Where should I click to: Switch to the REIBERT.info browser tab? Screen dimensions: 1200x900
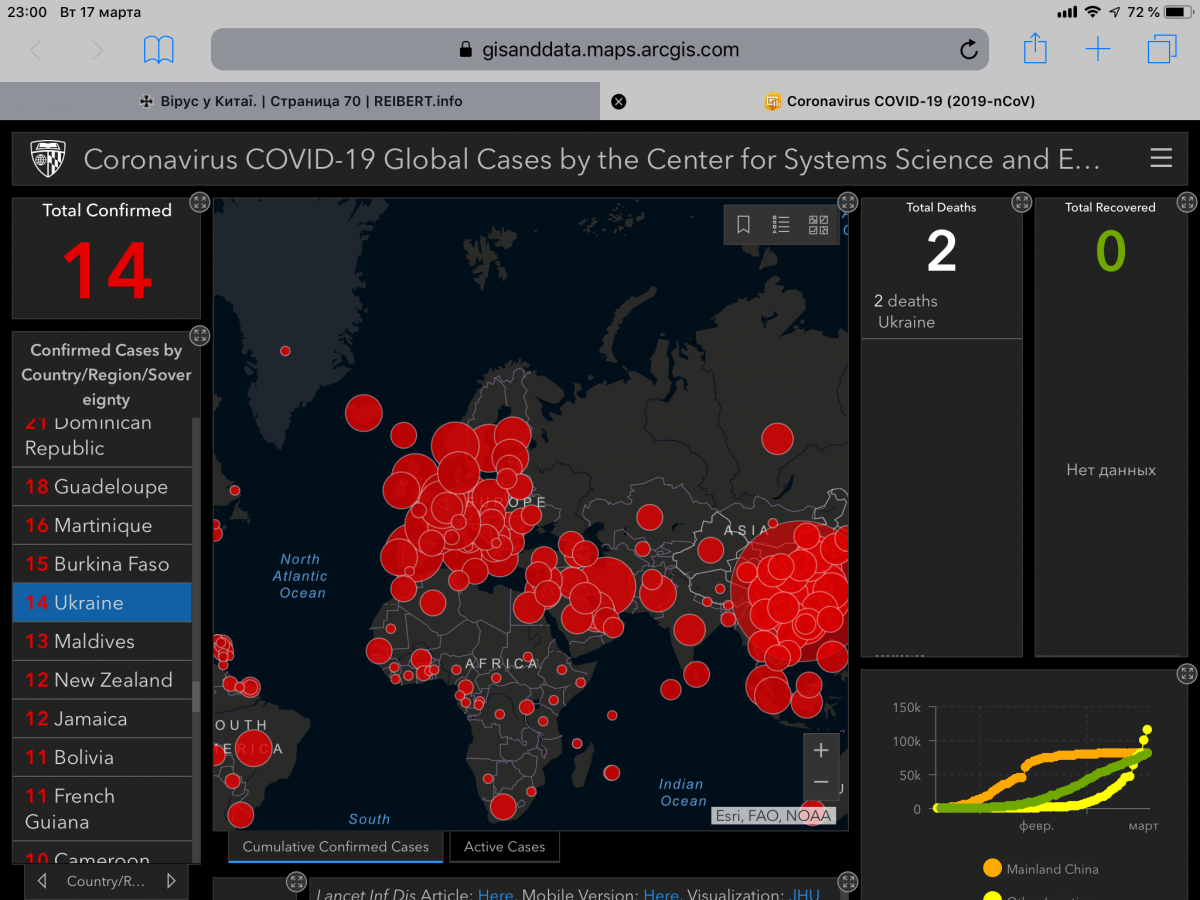point(300,101)
